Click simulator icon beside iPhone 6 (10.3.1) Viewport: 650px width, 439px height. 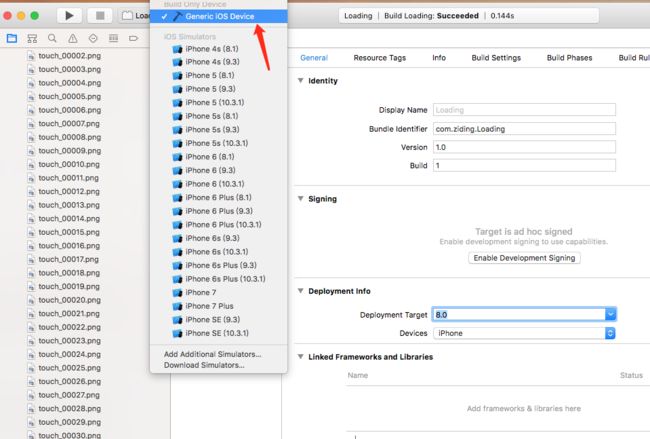[x=177, y=184]
